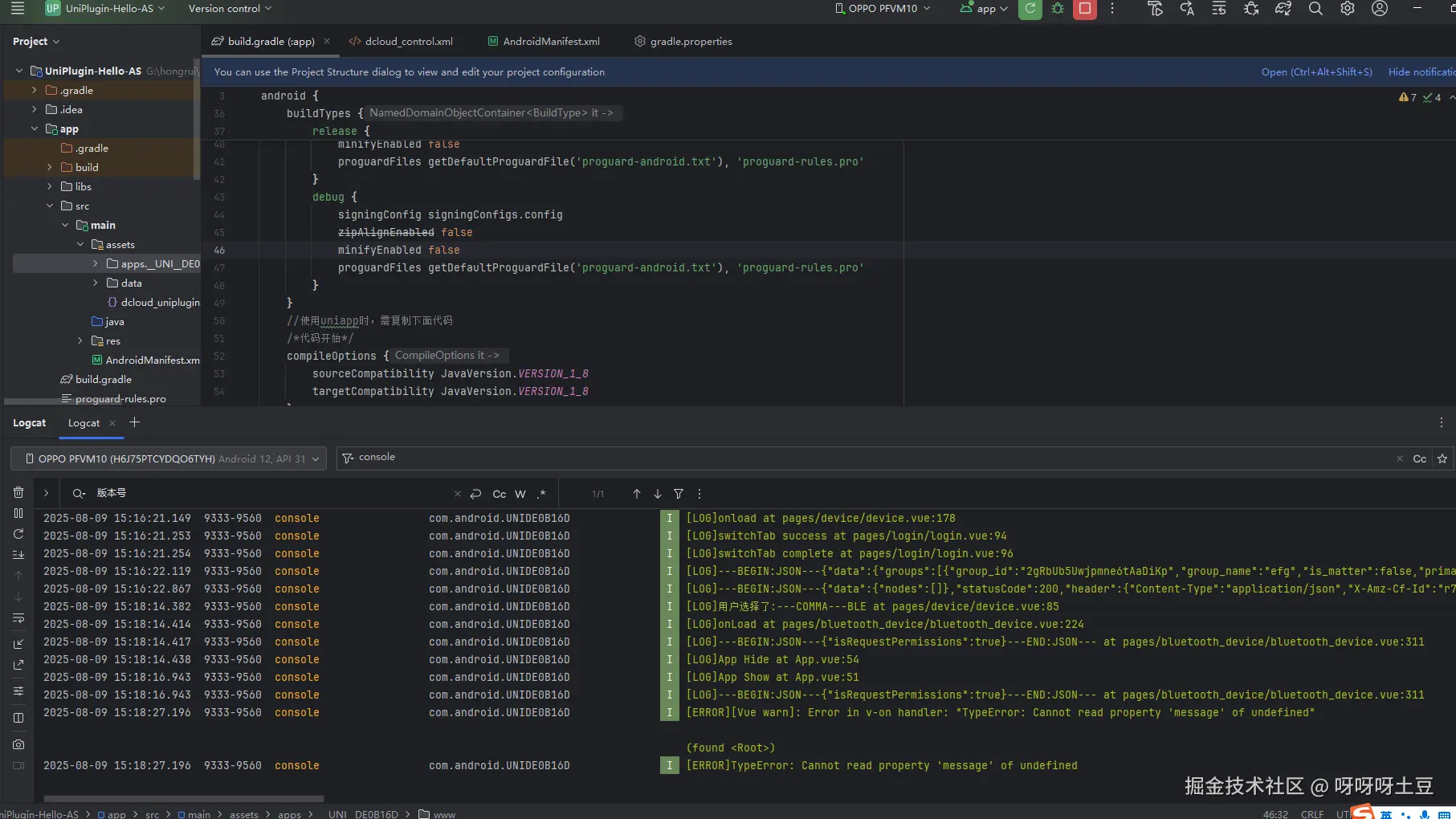Expand the build folder under app
1456x819 pixels.
[50, 167]
